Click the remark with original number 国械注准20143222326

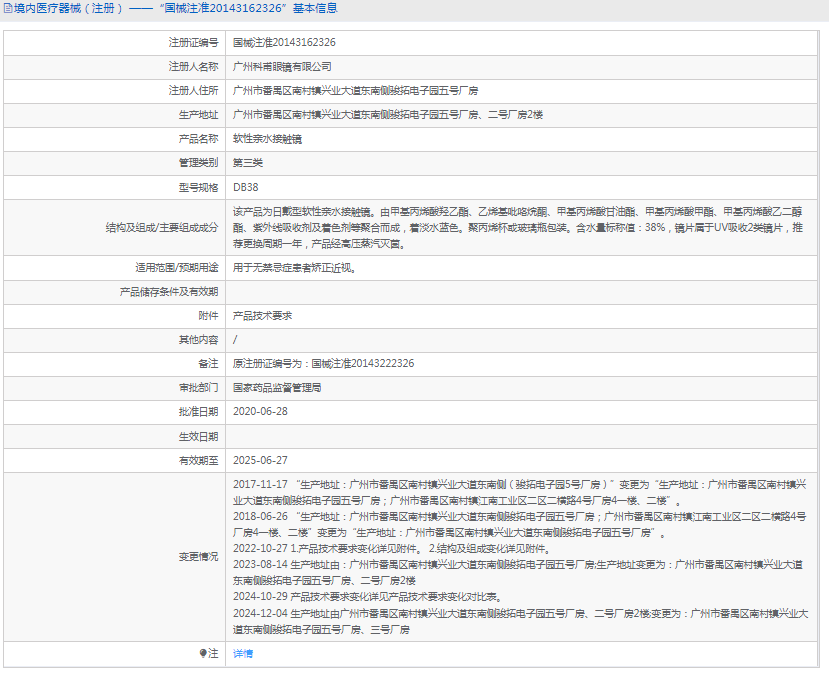tap(323, 363)
